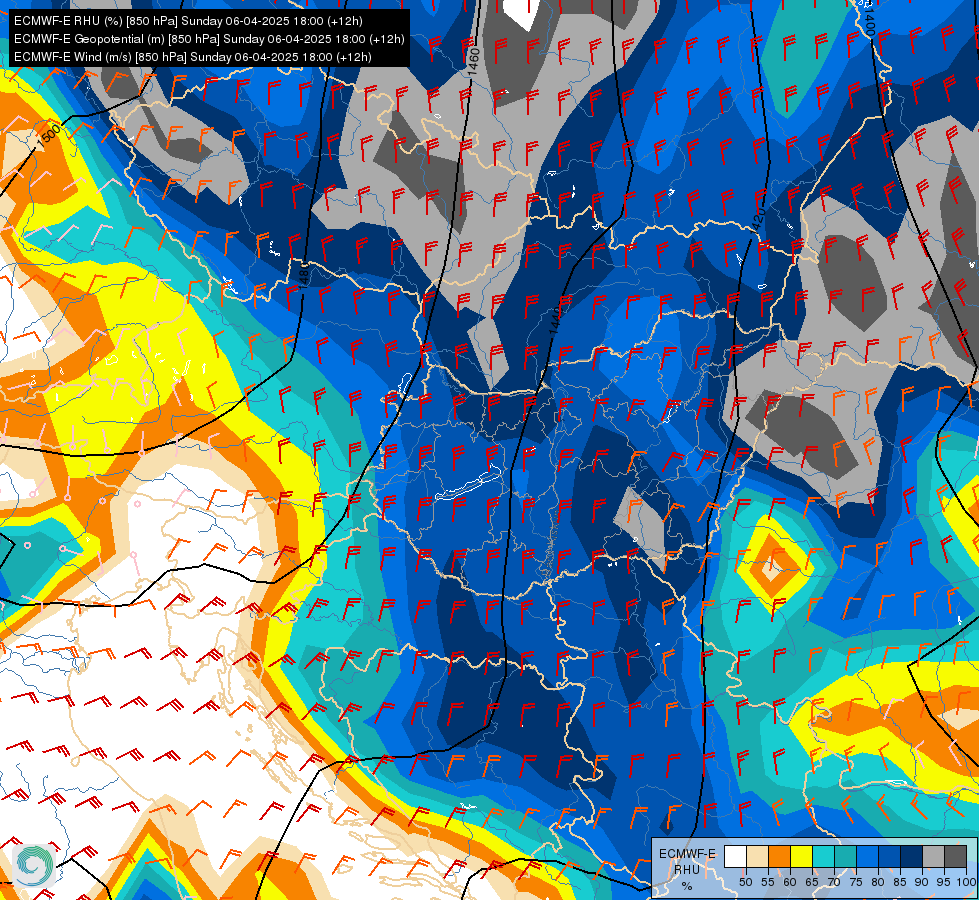Click the 1440 contour label mid-map
This screenshot has width=979, height=900.
(554, 320)
